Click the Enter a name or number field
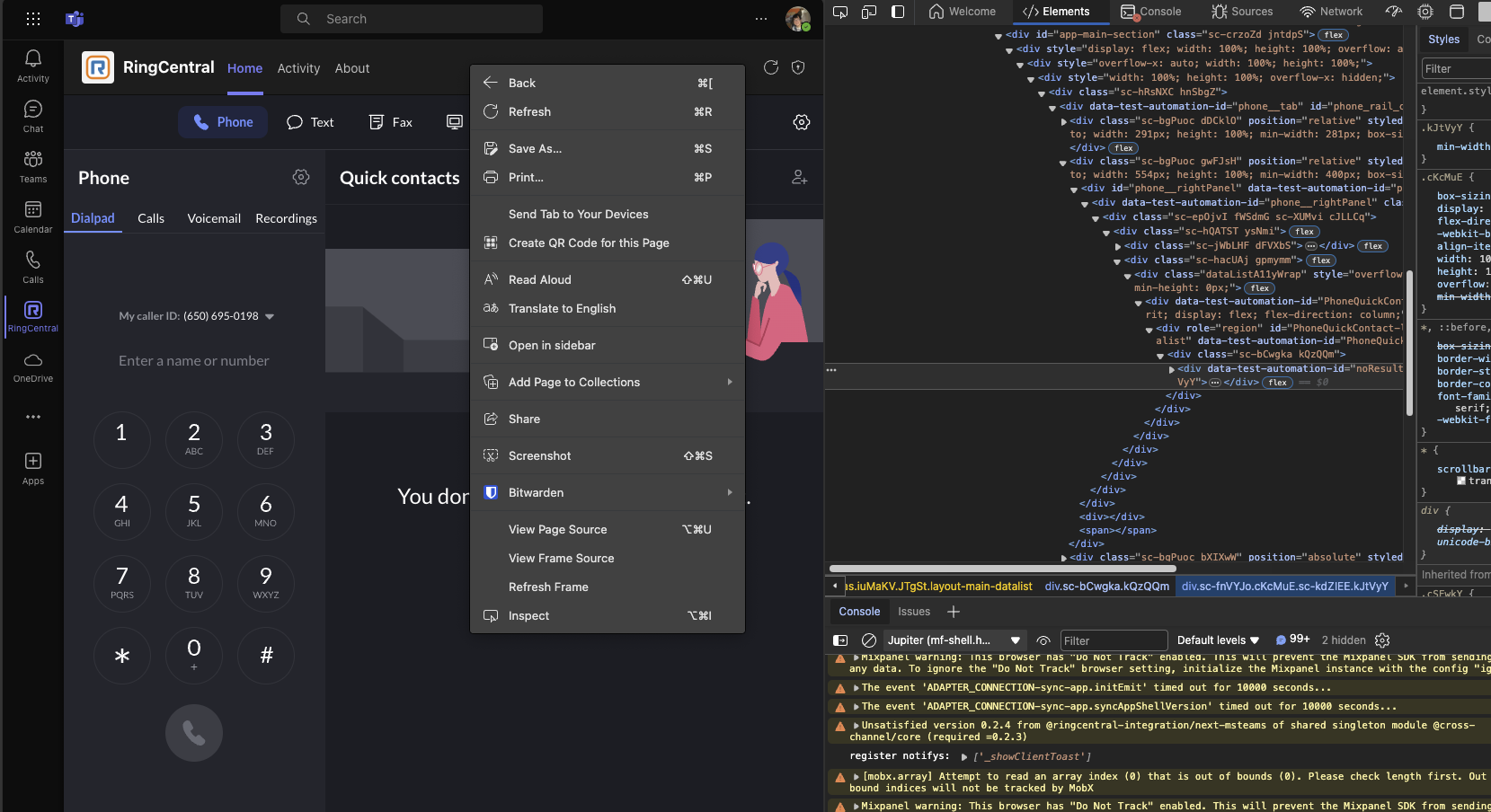 point(194,361)
